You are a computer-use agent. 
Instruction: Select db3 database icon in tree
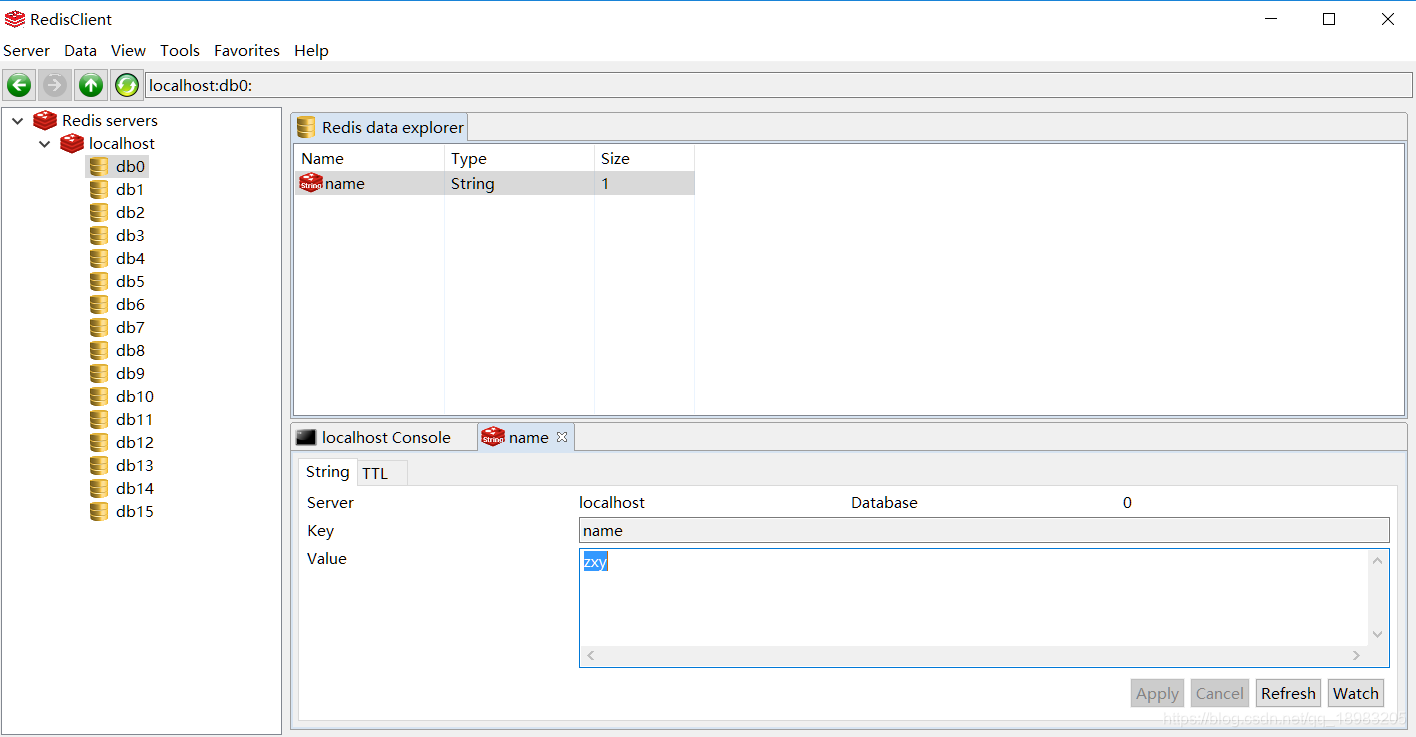point(99,235)
